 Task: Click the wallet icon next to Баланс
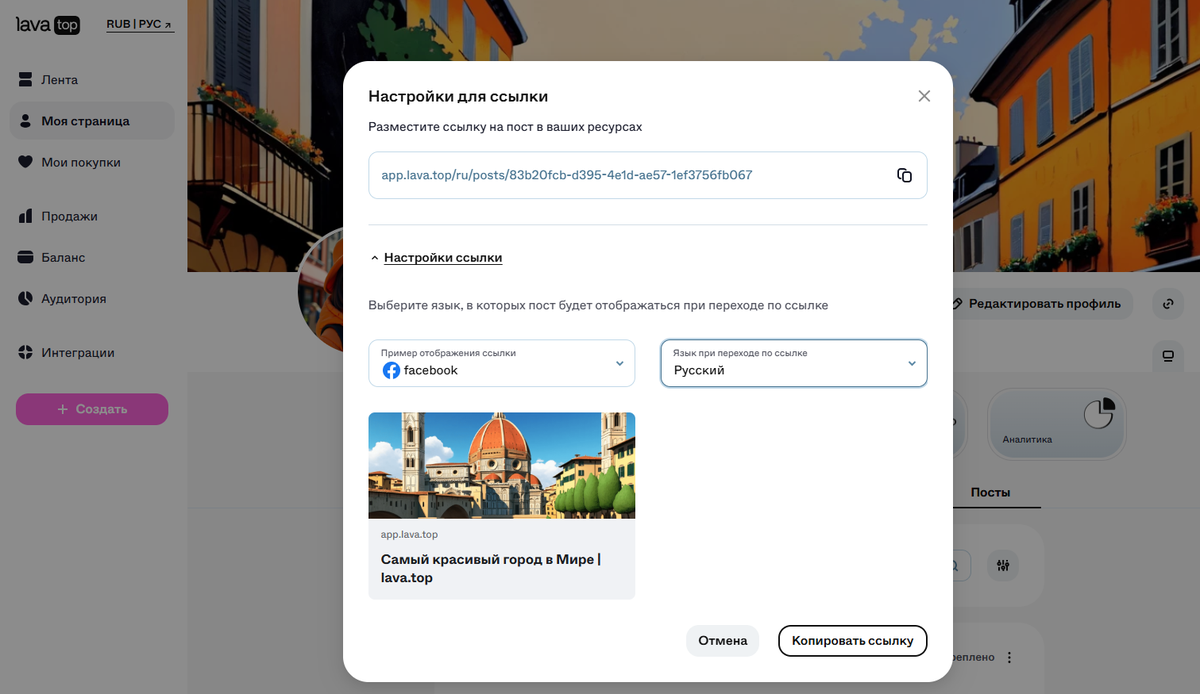(25, 257)
